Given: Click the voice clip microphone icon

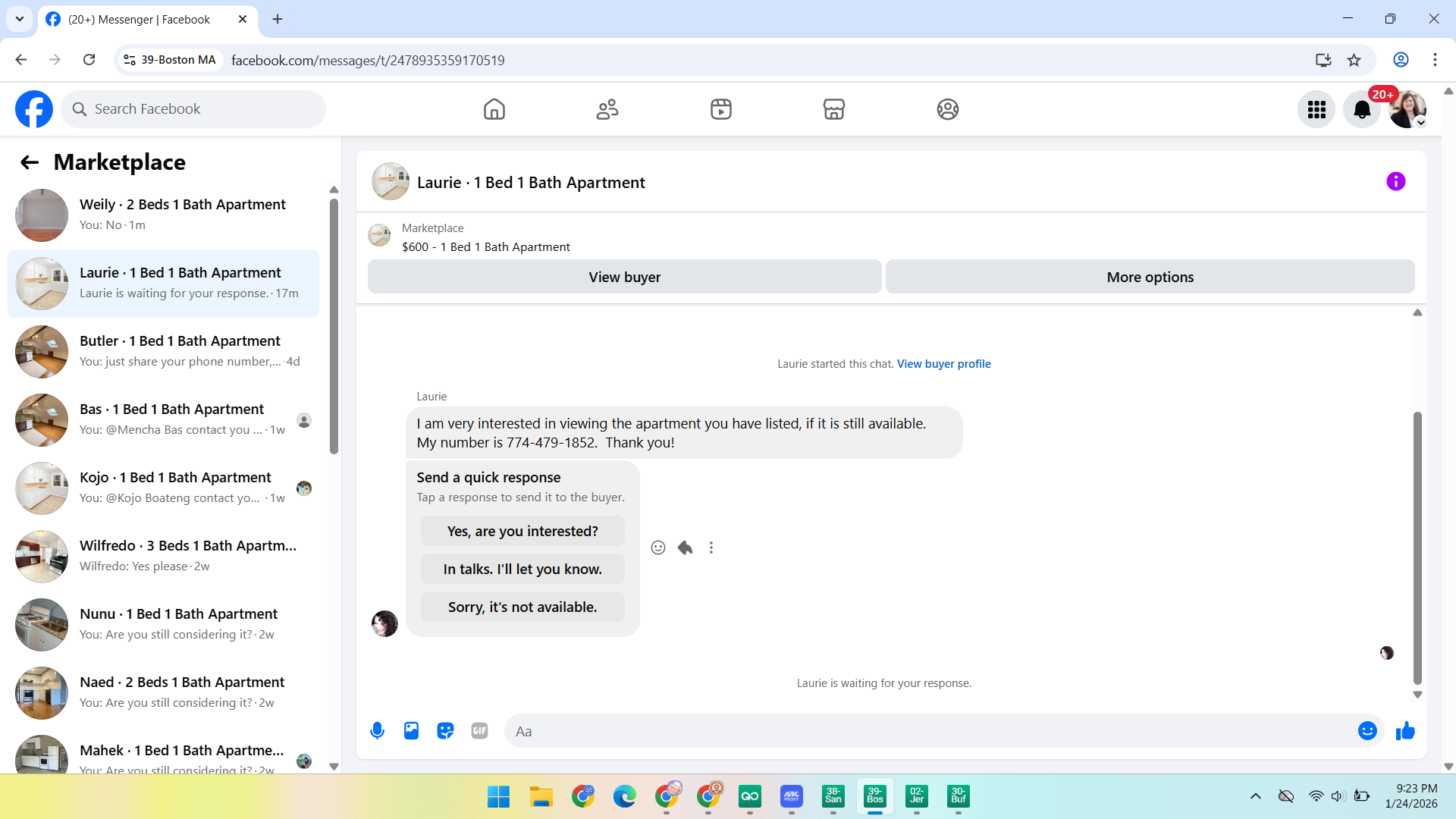Looking at the screenshot, I should (x=377, y=731).
